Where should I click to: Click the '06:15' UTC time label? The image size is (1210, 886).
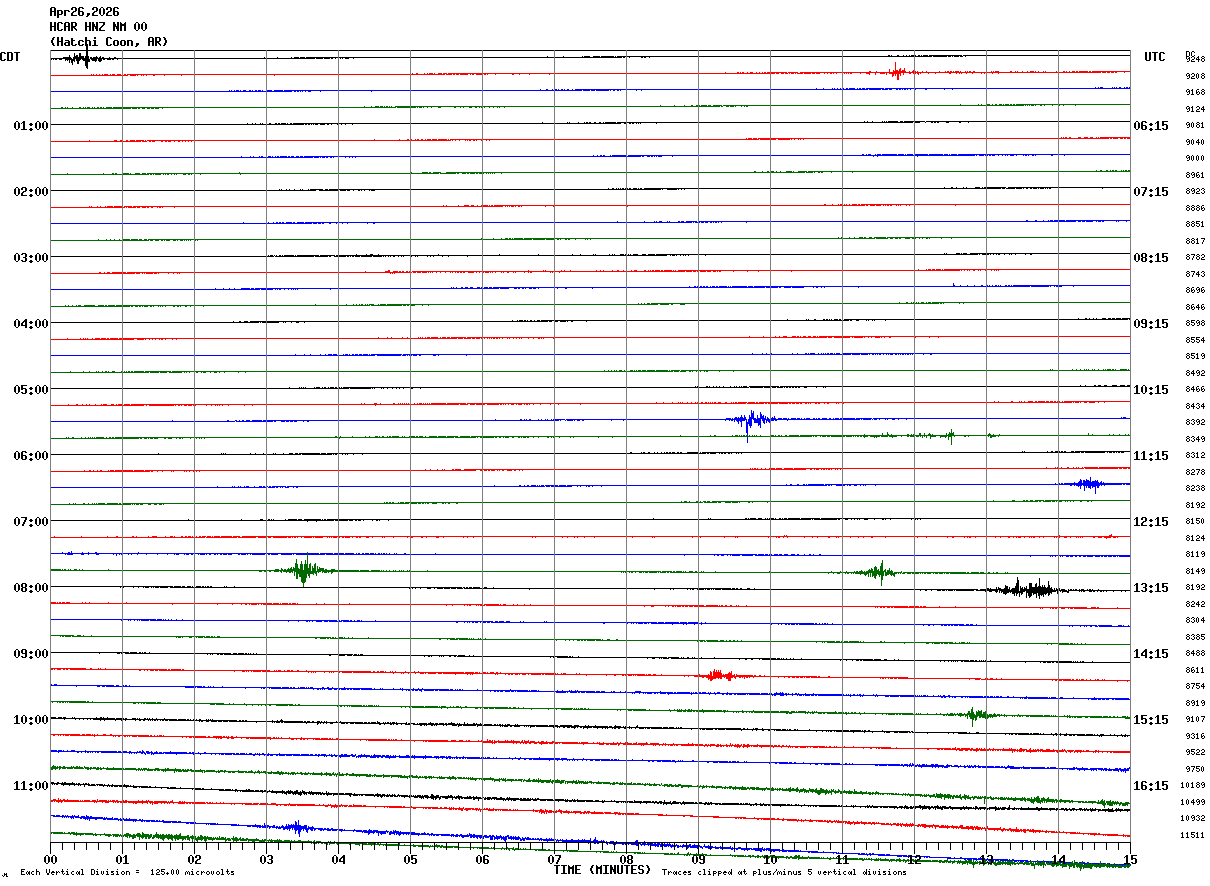1151,126
